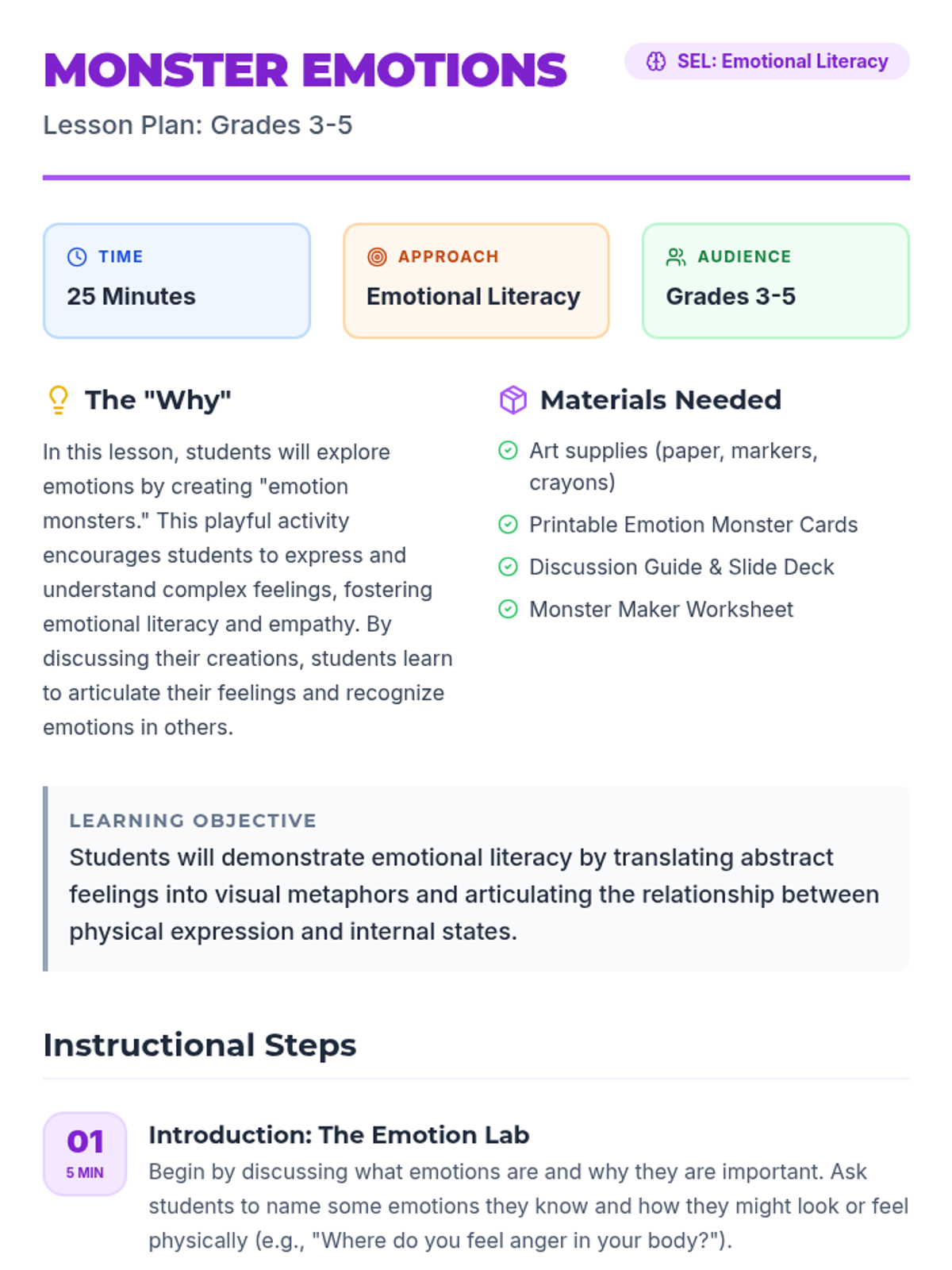Click the lightbulb icon beside The "Why"
This screenshot has width=952, height=1270.
pos(58,400)
